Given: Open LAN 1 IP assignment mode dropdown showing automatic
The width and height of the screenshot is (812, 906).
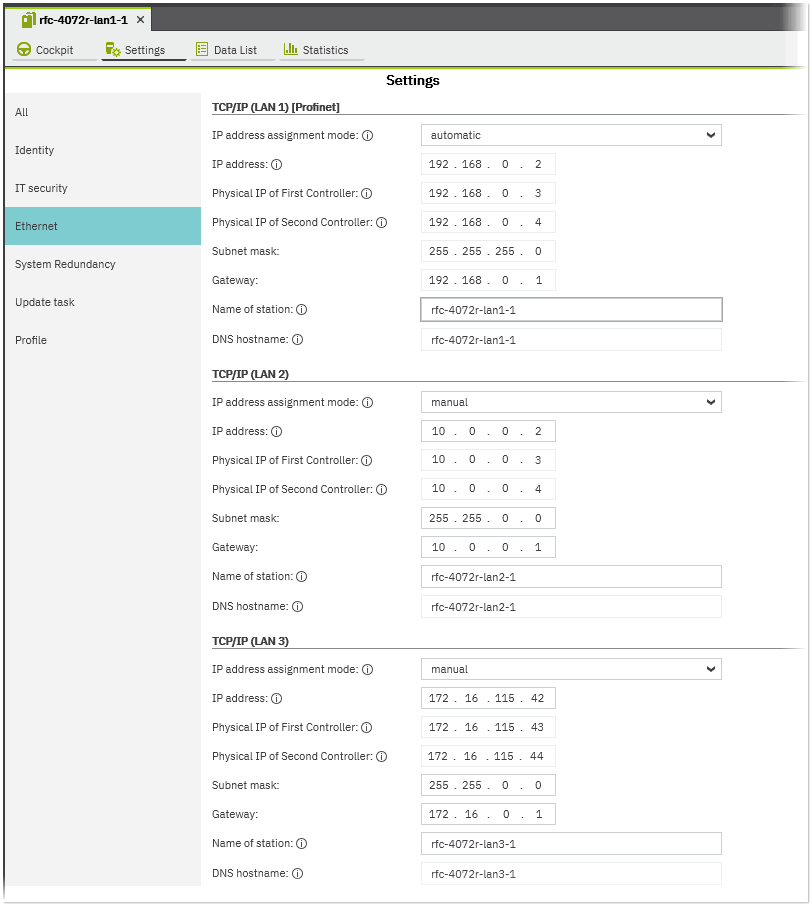Looking at the screenshot, I should point(571,135).
